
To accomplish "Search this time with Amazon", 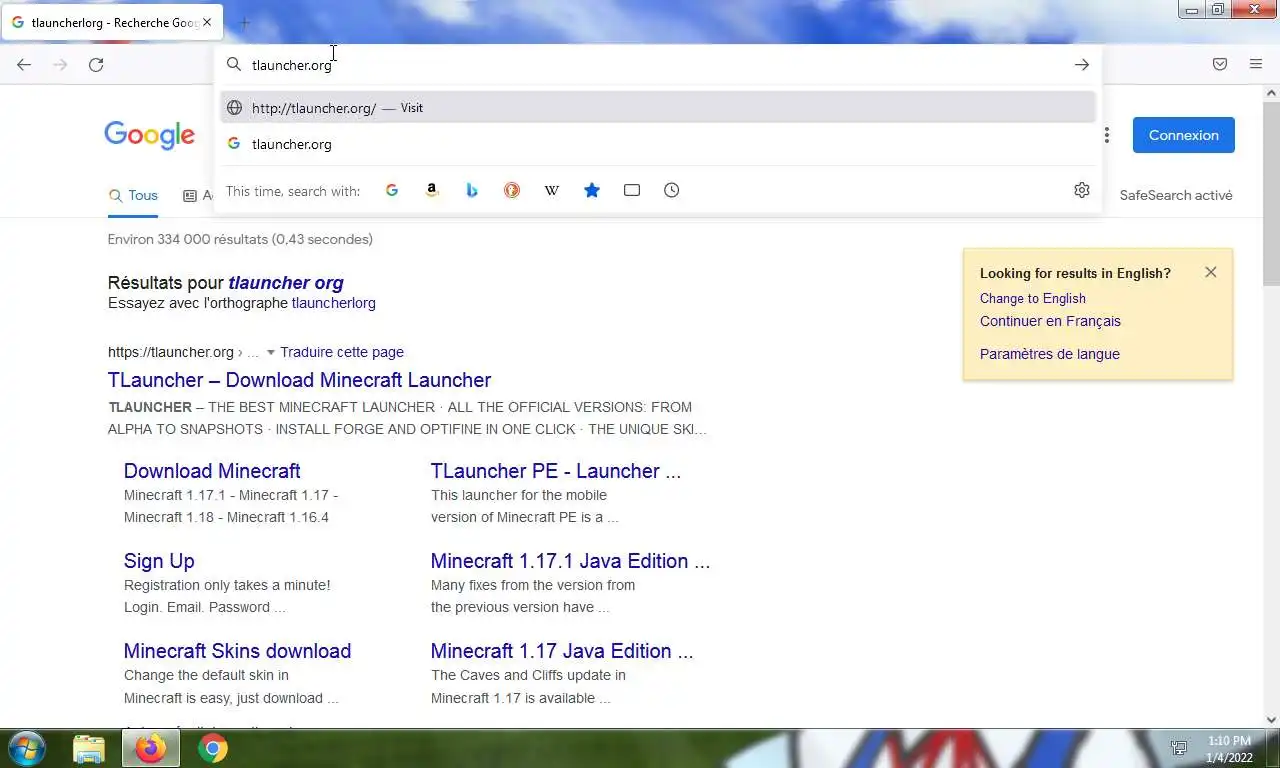I will [432, 190].
